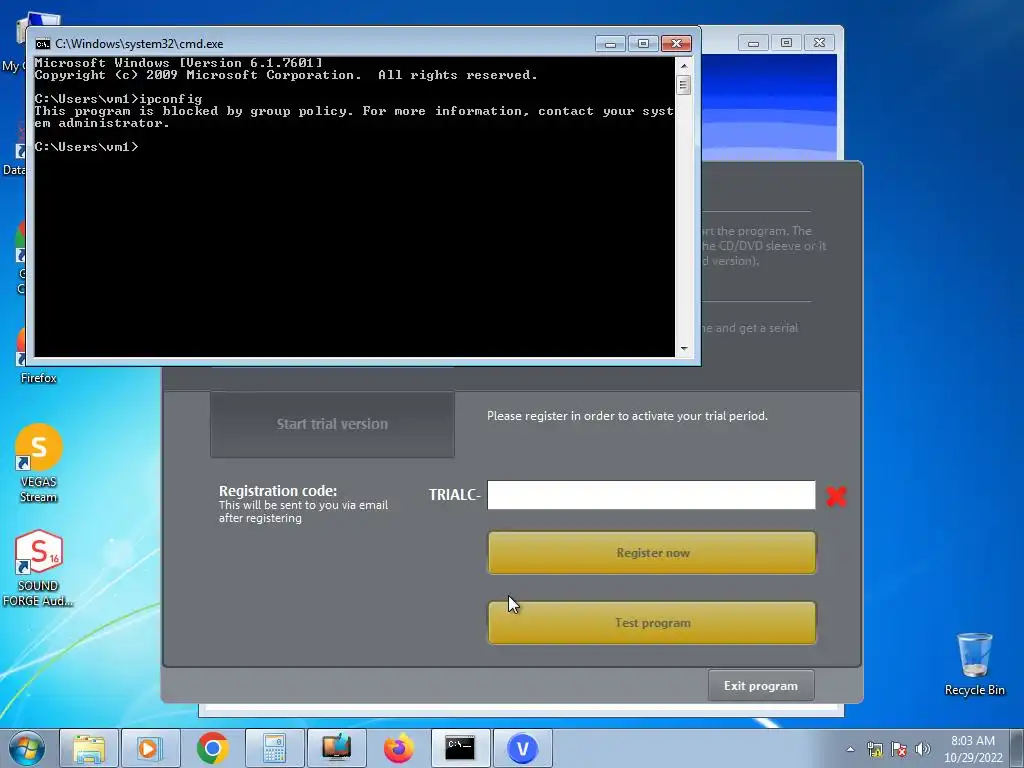The width and height of the screenshot is (1024, 768).
Task: Close the background blue window
Action: (x=819, y=43)
